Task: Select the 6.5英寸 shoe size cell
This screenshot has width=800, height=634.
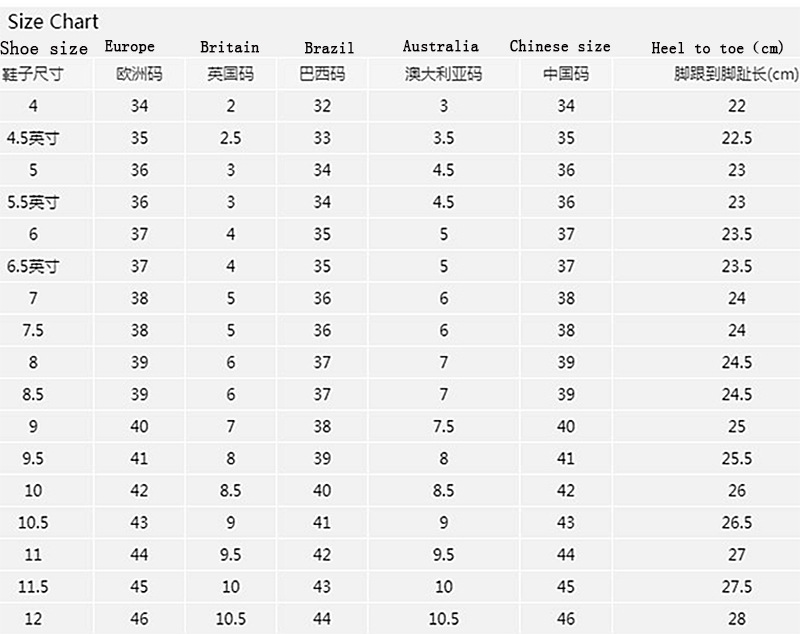Action: coord(33,266)
